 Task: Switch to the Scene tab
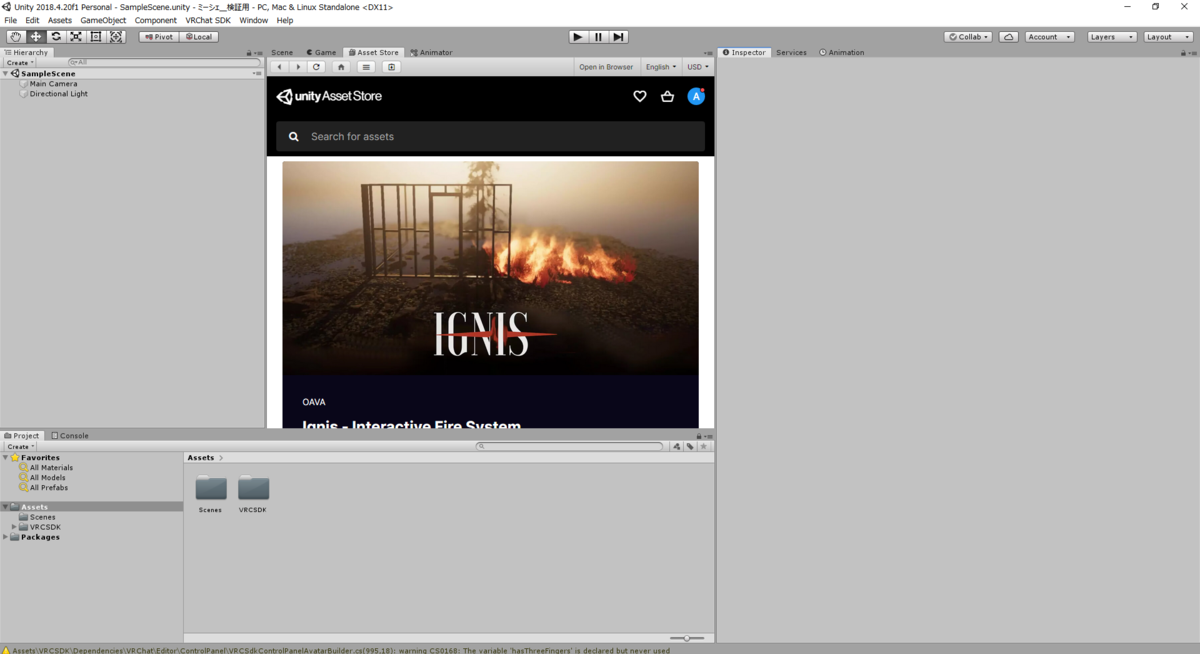coord(282,53)
